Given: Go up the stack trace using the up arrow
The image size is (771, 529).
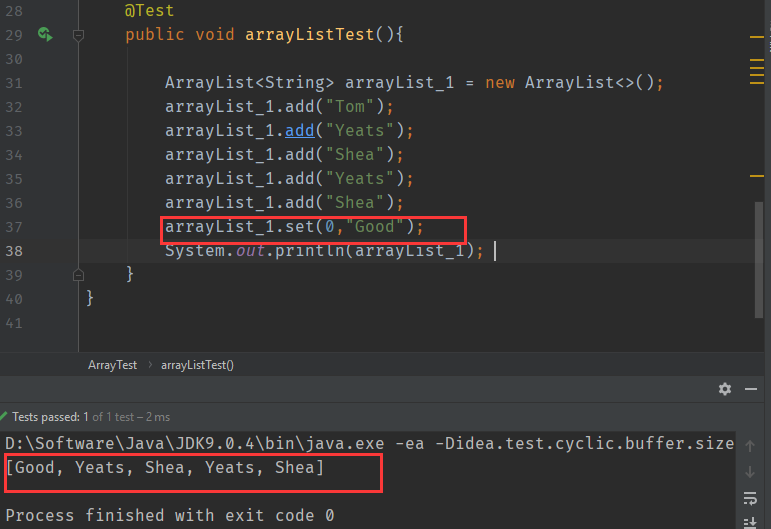Looking at the screenshot, I should [750, 446].
